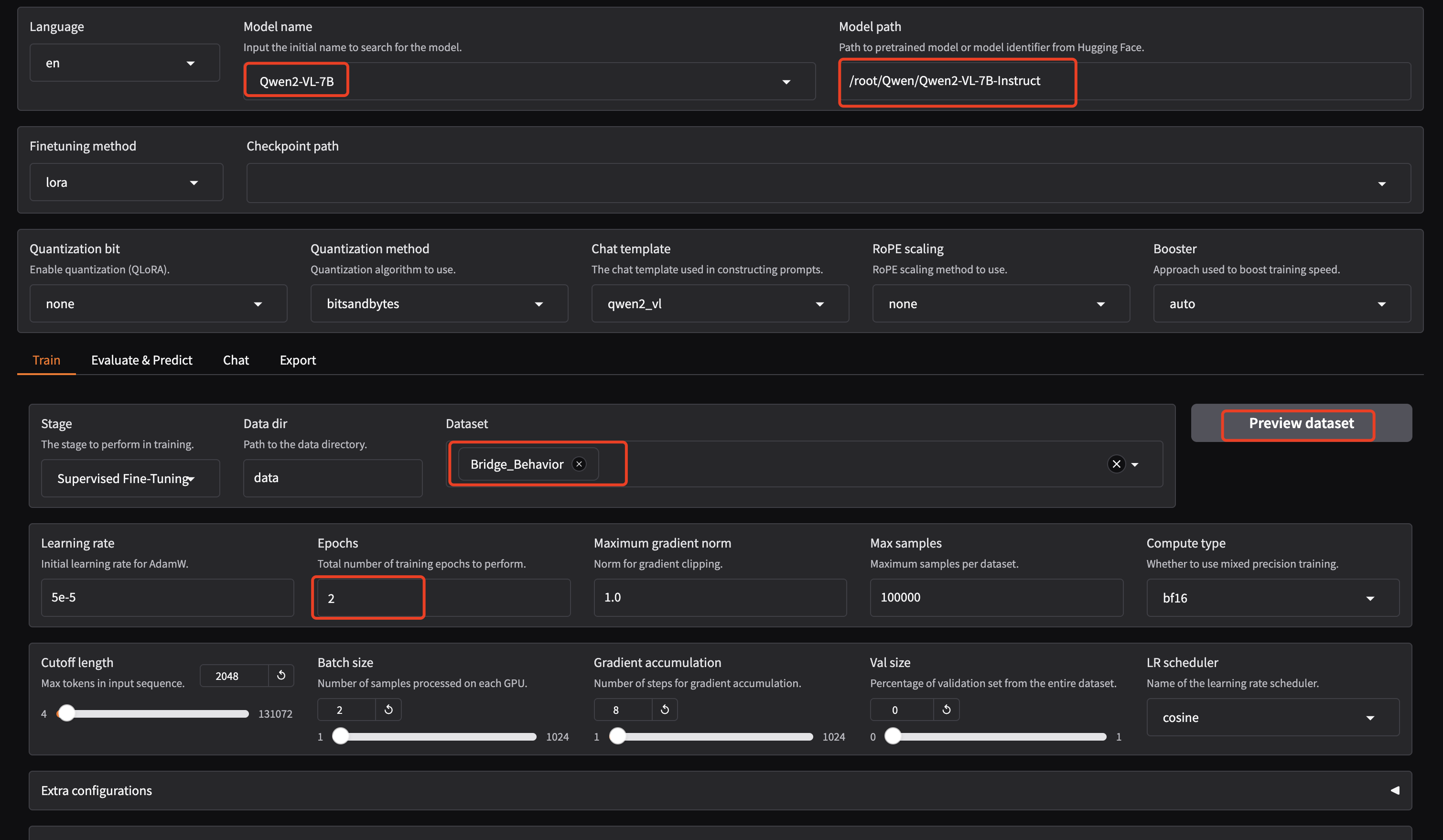Click the Batch size slider handle
The width and height of the screenshot is (1443, 840).
341,736
